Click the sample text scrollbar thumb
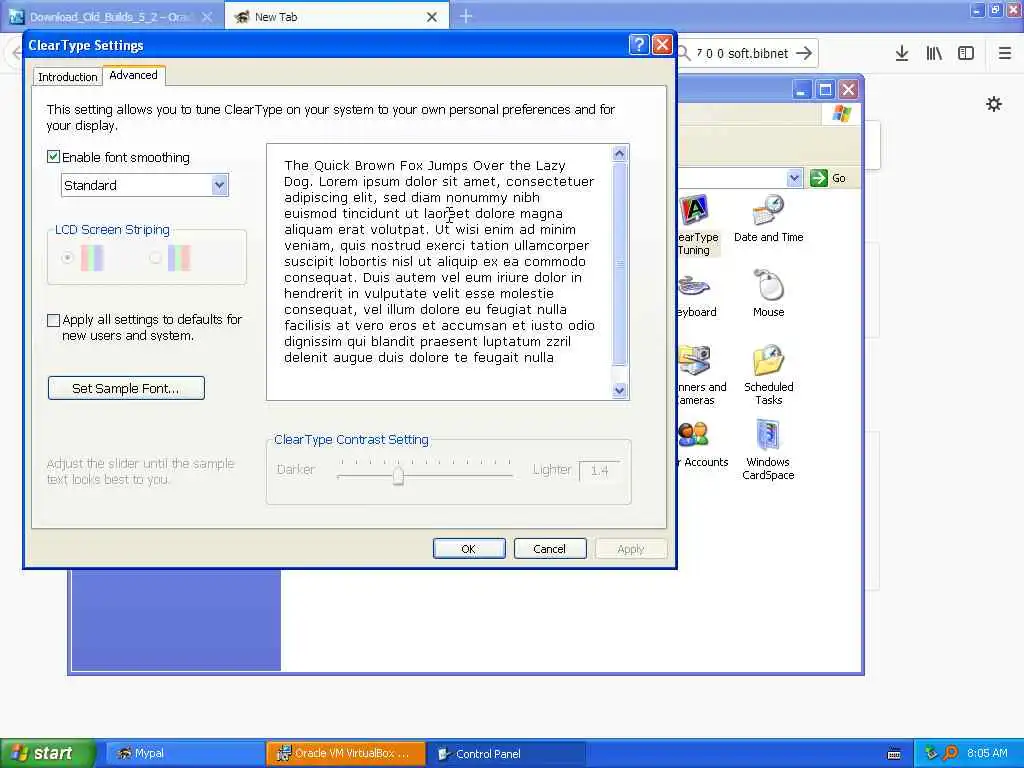This screenshot has width=1024, height=768. pyautogui.click(x=620, y=264)
